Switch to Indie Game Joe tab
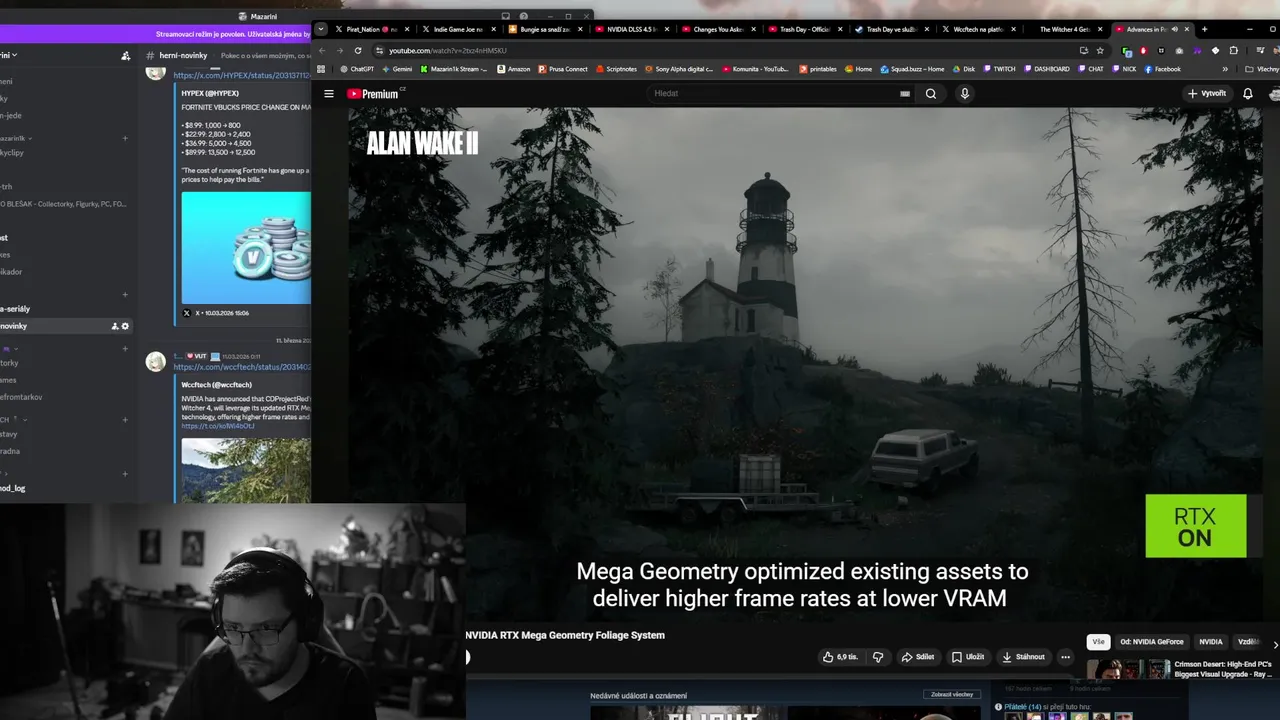 [x=458, y=29]
